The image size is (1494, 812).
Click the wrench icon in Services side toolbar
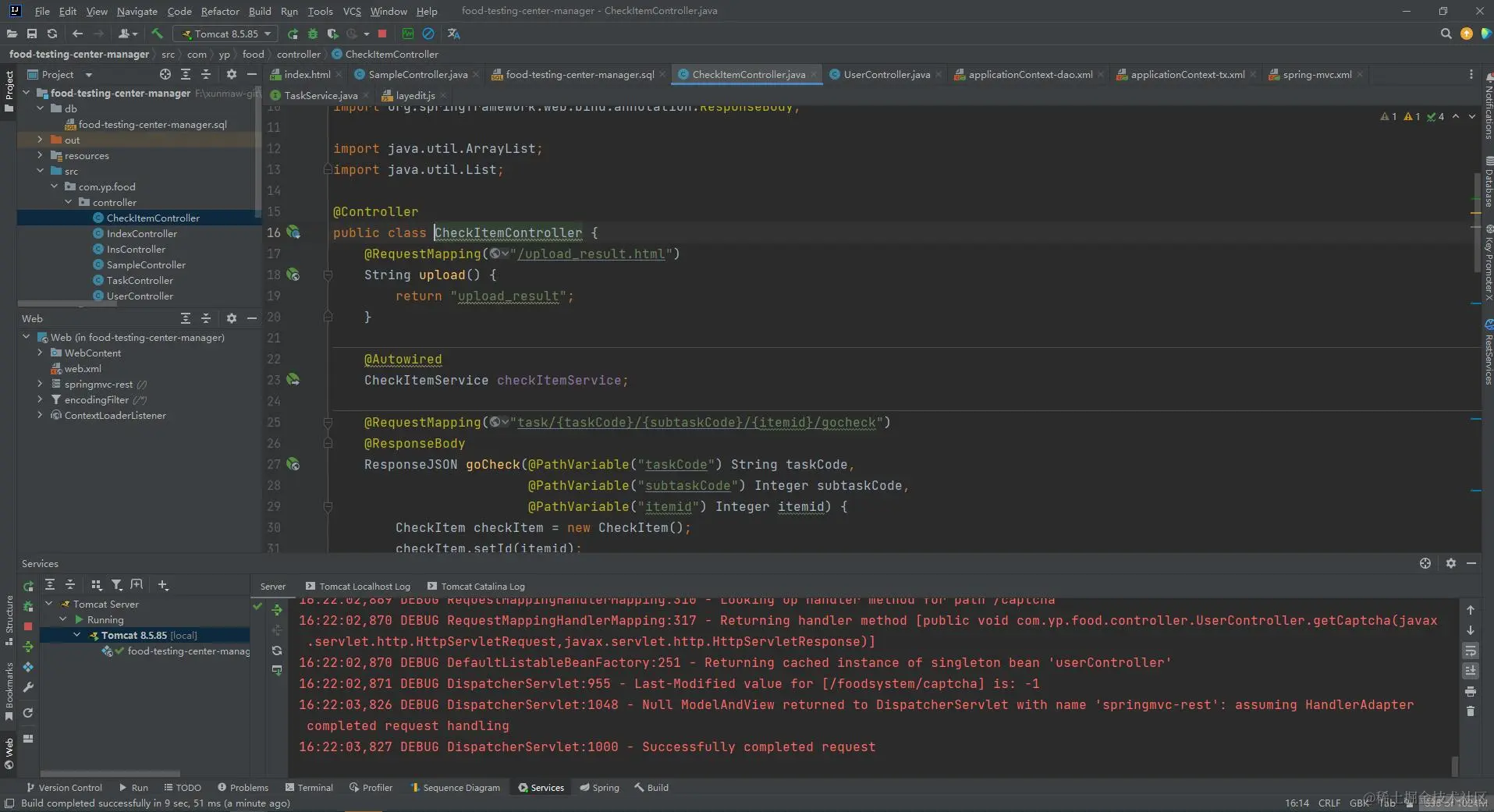click(x=28, y=687)
